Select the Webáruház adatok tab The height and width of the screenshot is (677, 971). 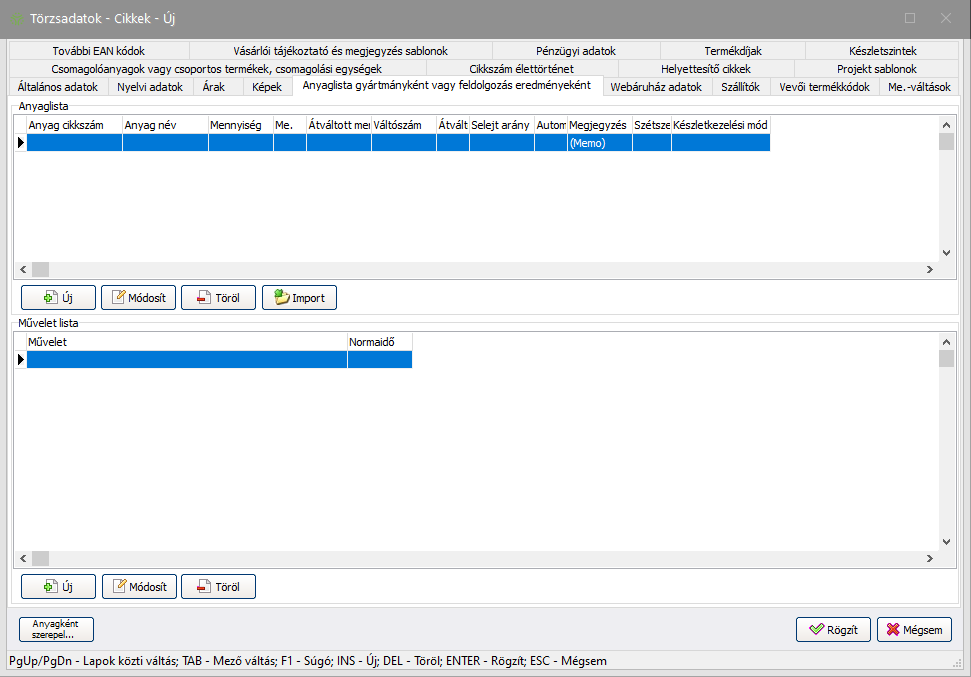tap(655, 87)
